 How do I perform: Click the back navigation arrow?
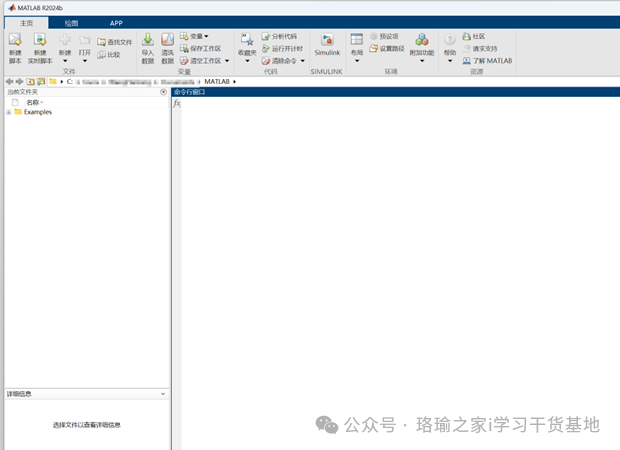pyautogui.click(x=9, y=81)
